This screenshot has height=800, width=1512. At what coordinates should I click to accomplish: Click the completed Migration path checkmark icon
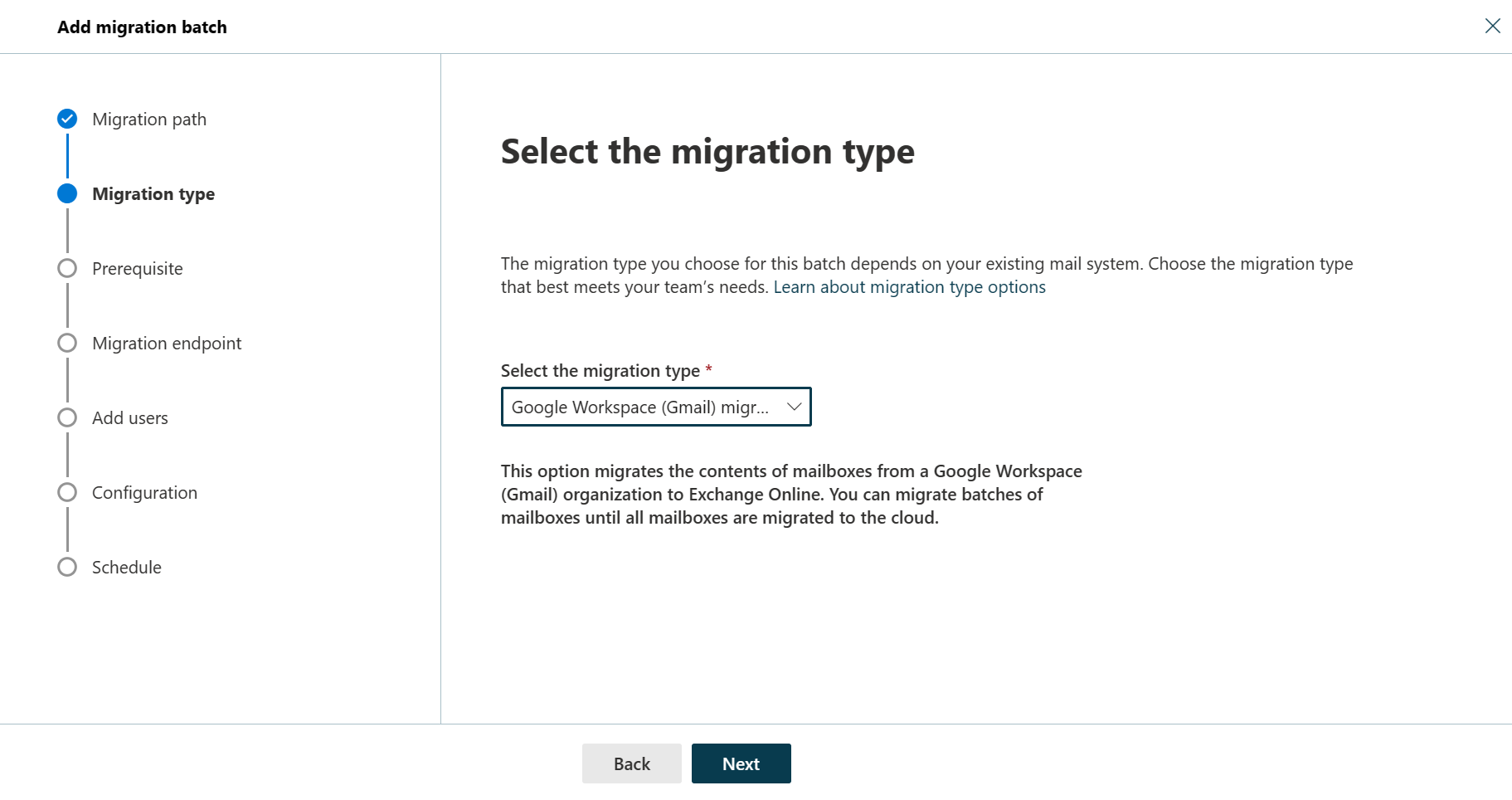(x=67, y=119)
